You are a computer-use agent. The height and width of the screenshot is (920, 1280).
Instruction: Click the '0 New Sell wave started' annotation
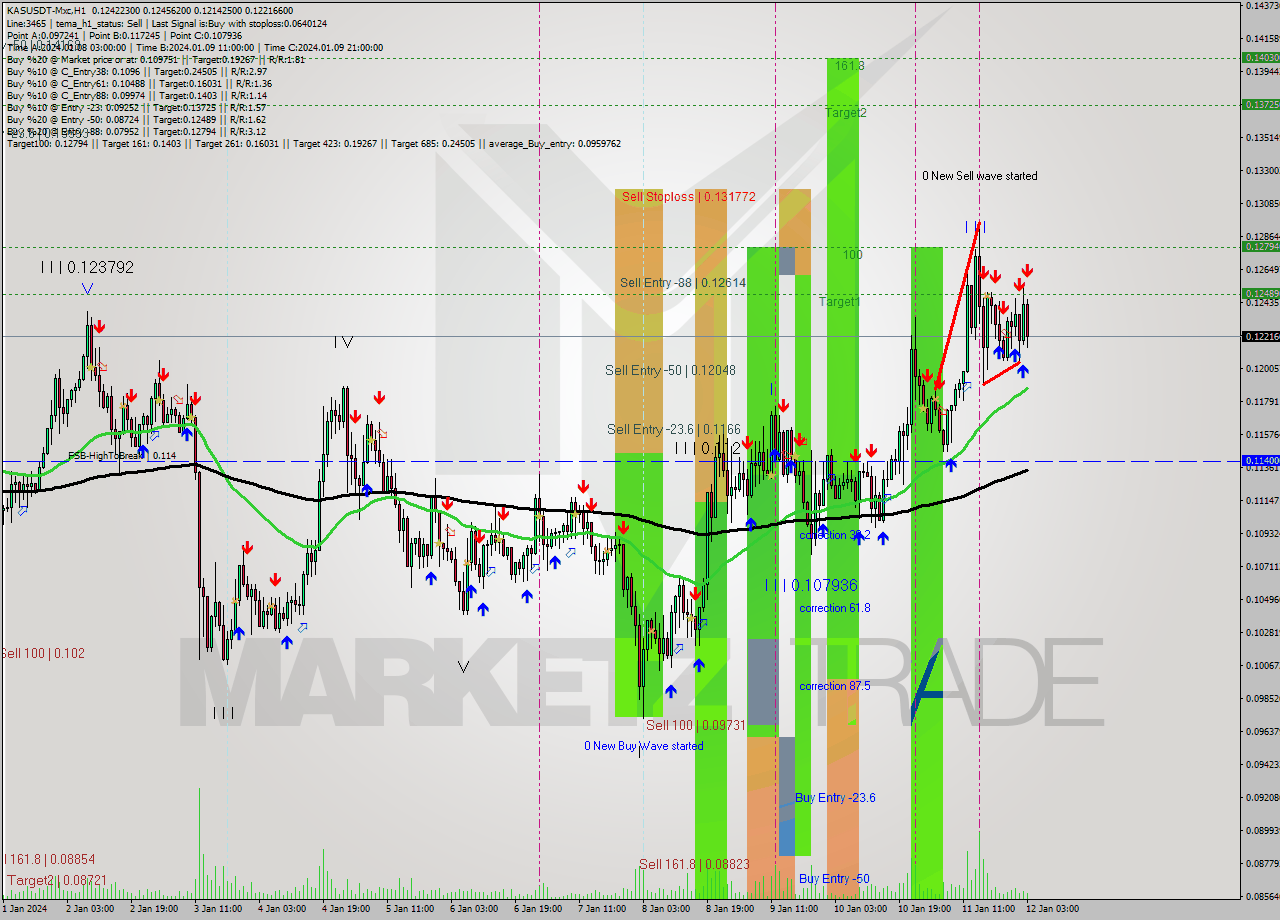point(979,176)
